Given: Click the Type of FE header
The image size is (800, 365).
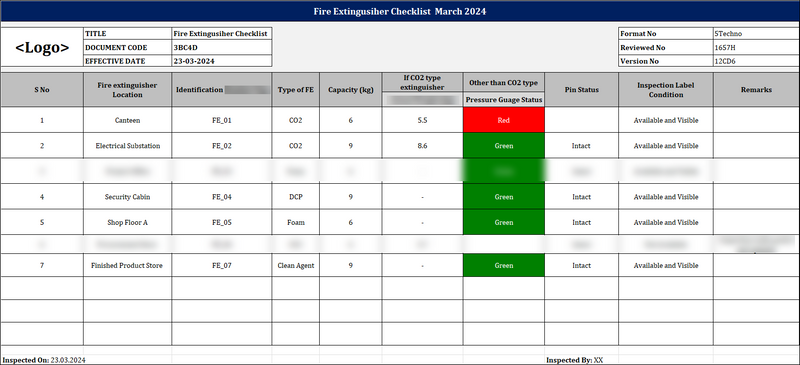Looking at the screenshot, I should [296, 90].
